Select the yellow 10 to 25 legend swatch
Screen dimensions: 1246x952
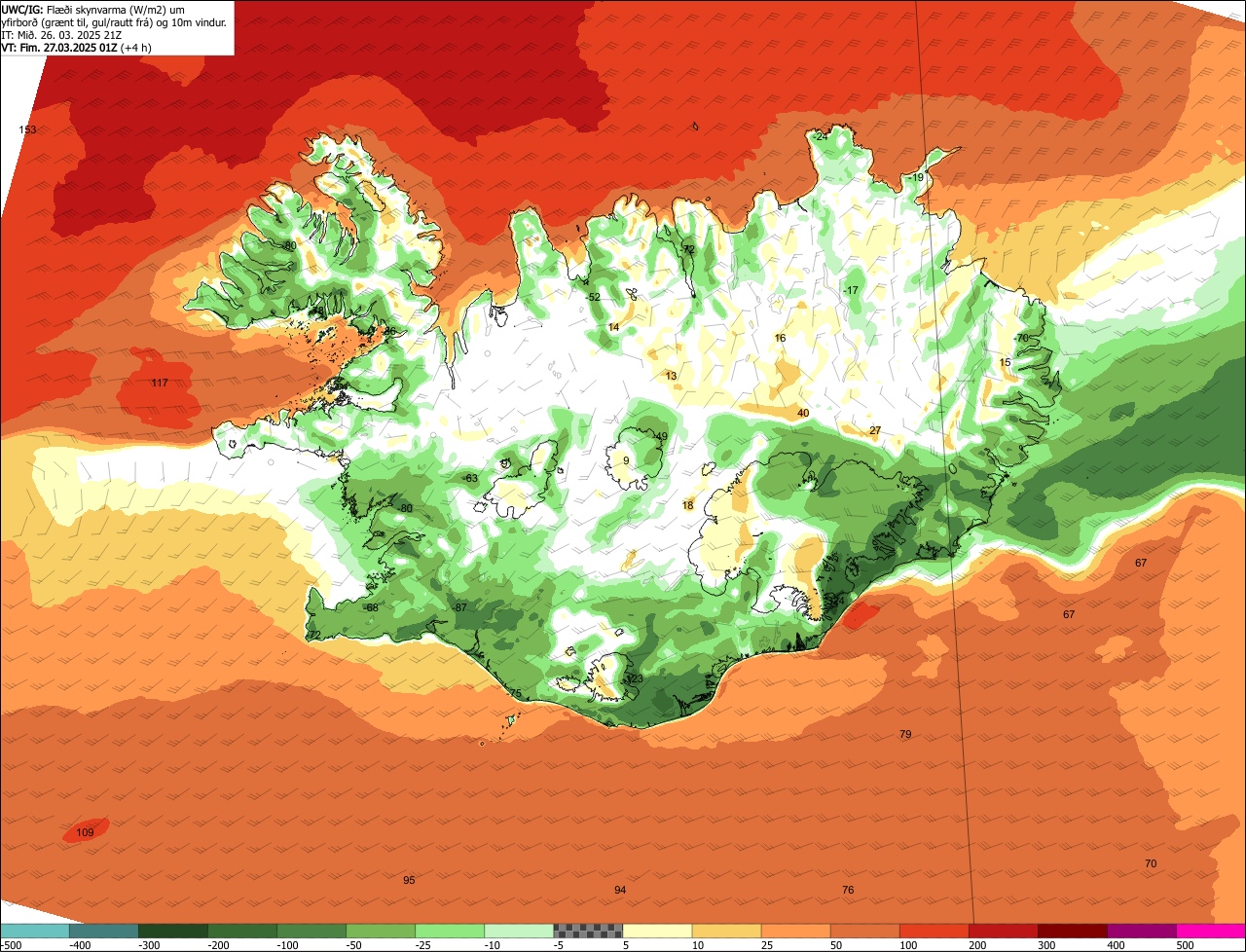pos(726,931)
